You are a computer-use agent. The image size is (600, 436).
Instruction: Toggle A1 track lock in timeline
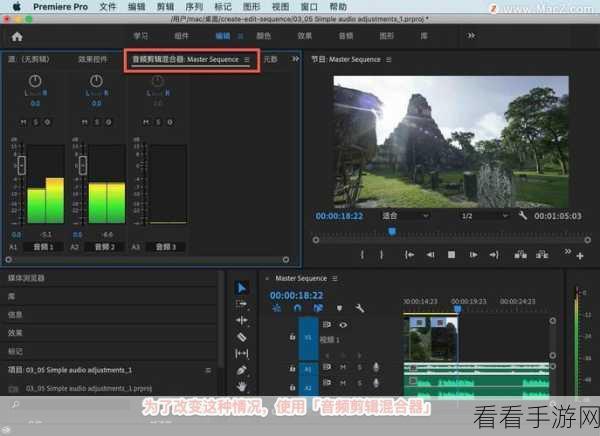292,368
